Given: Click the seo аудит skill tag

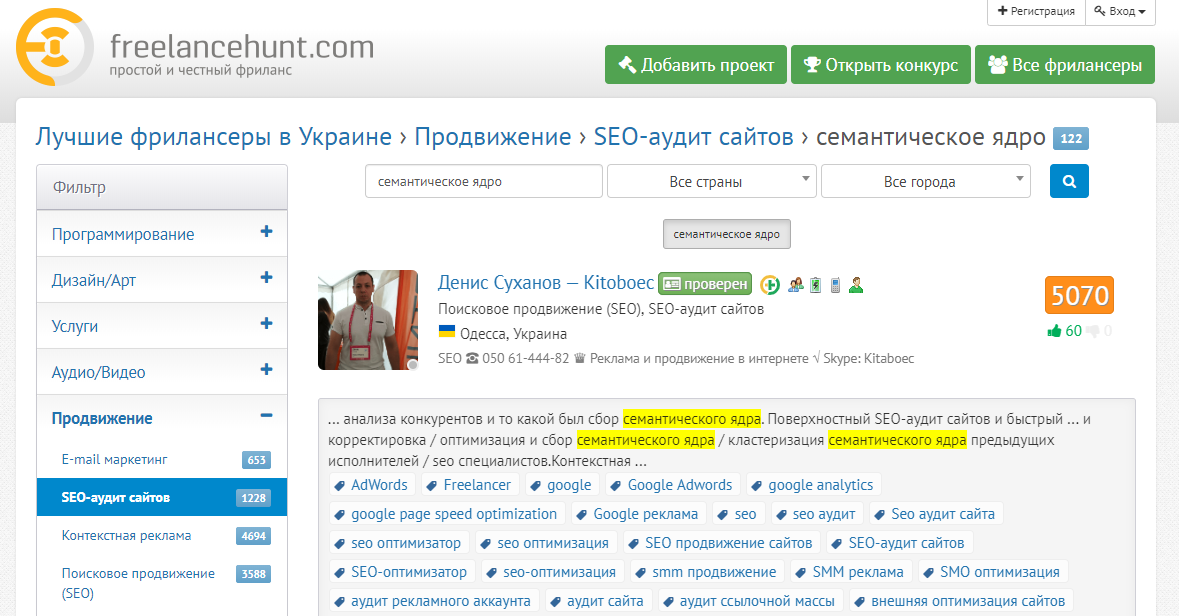Looking at the screenshot, I should [x=817, y=514].
